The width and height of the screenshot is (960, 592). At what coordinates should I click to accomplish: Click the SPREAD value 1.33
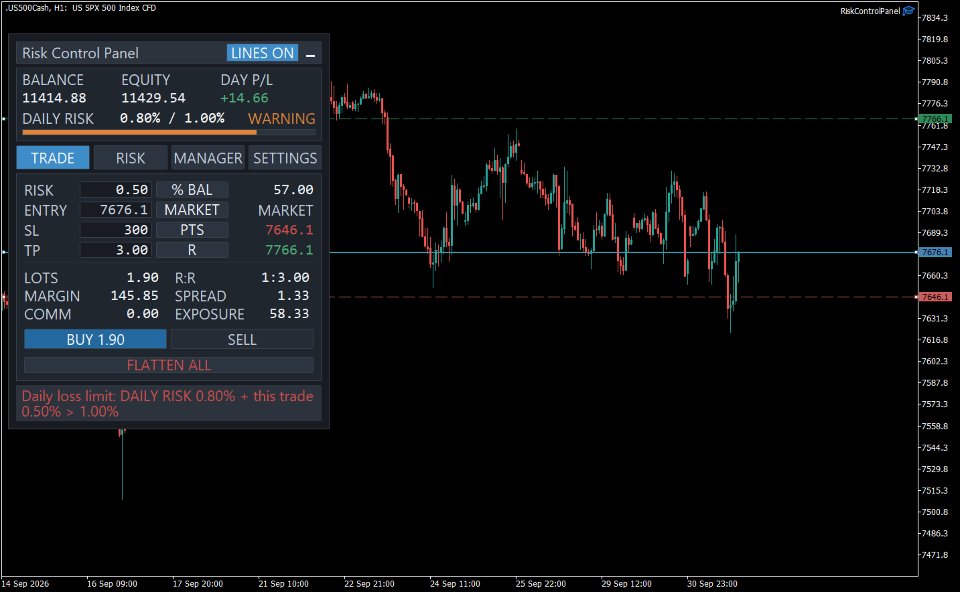pos(293,296)
